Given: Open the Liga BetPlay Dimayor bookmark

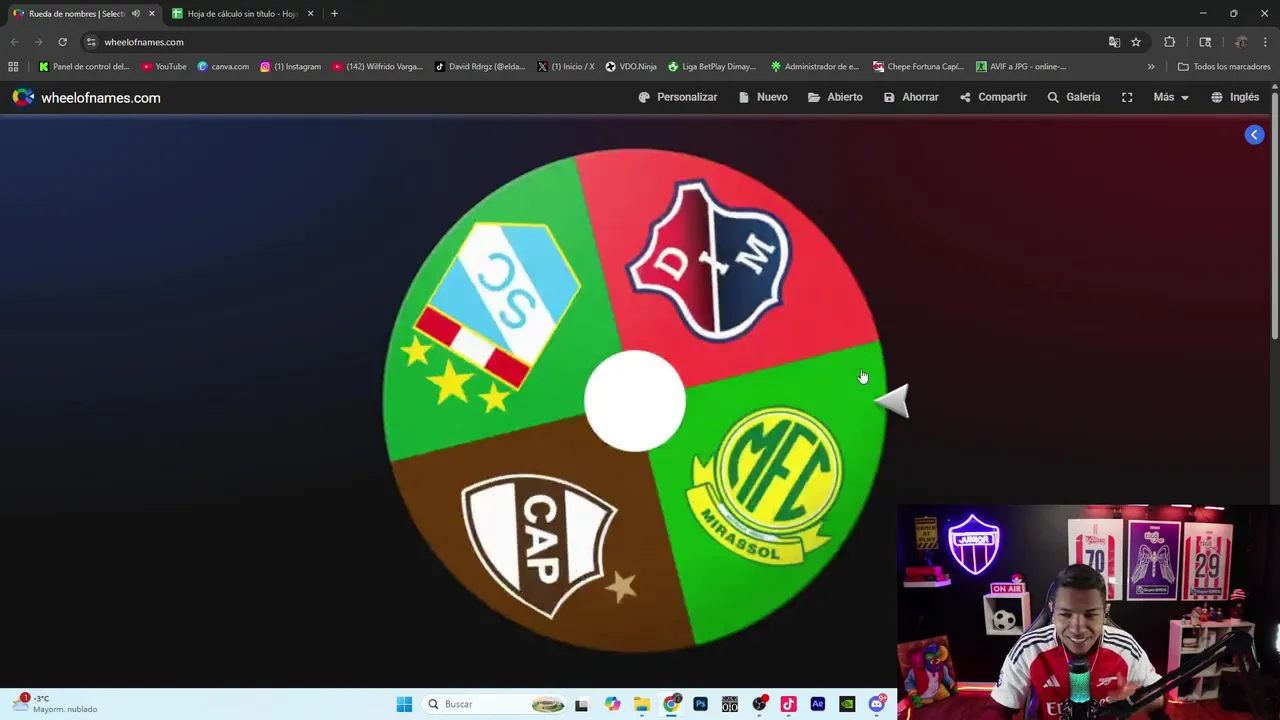Looking at the screenshot, I should coord(712,67).
